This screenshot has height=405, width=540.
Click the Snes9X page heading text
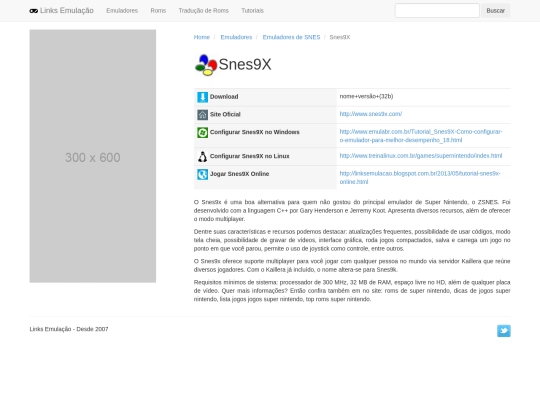[x=245, y=64]
